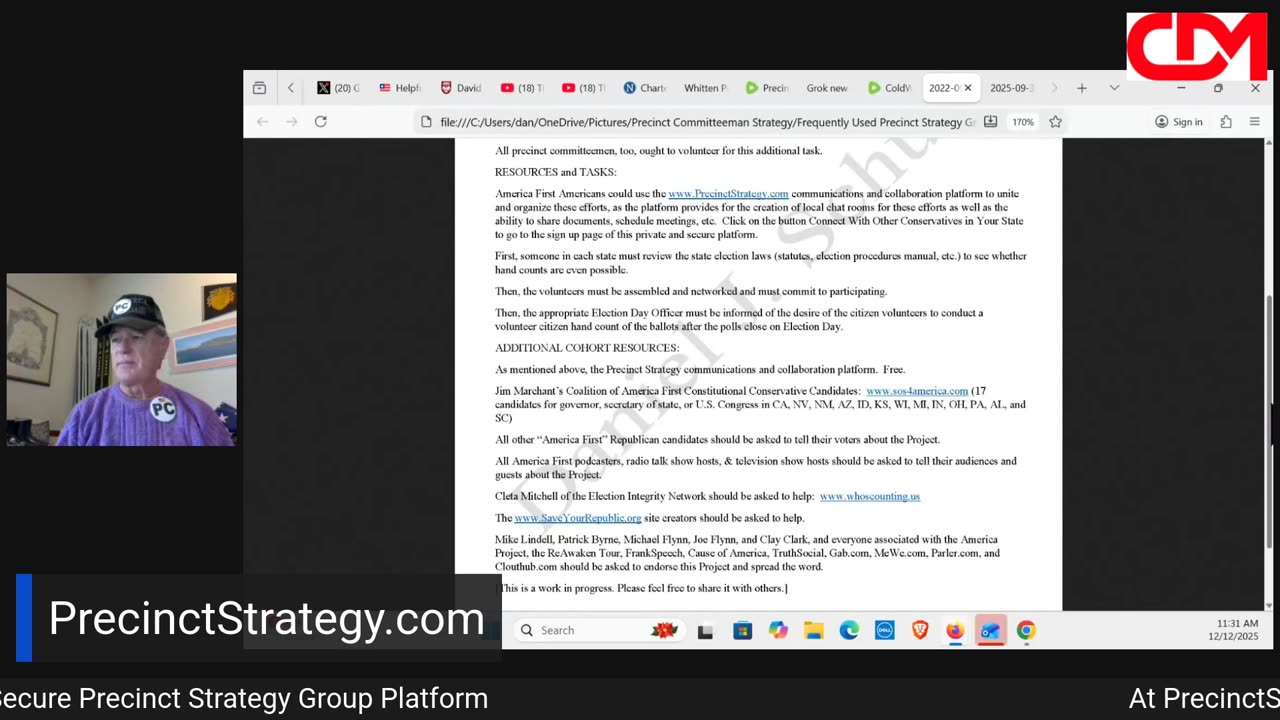Open the www.whoscounting.us link
Viewport: 1280px width, 720px height.
pos(870,496)
